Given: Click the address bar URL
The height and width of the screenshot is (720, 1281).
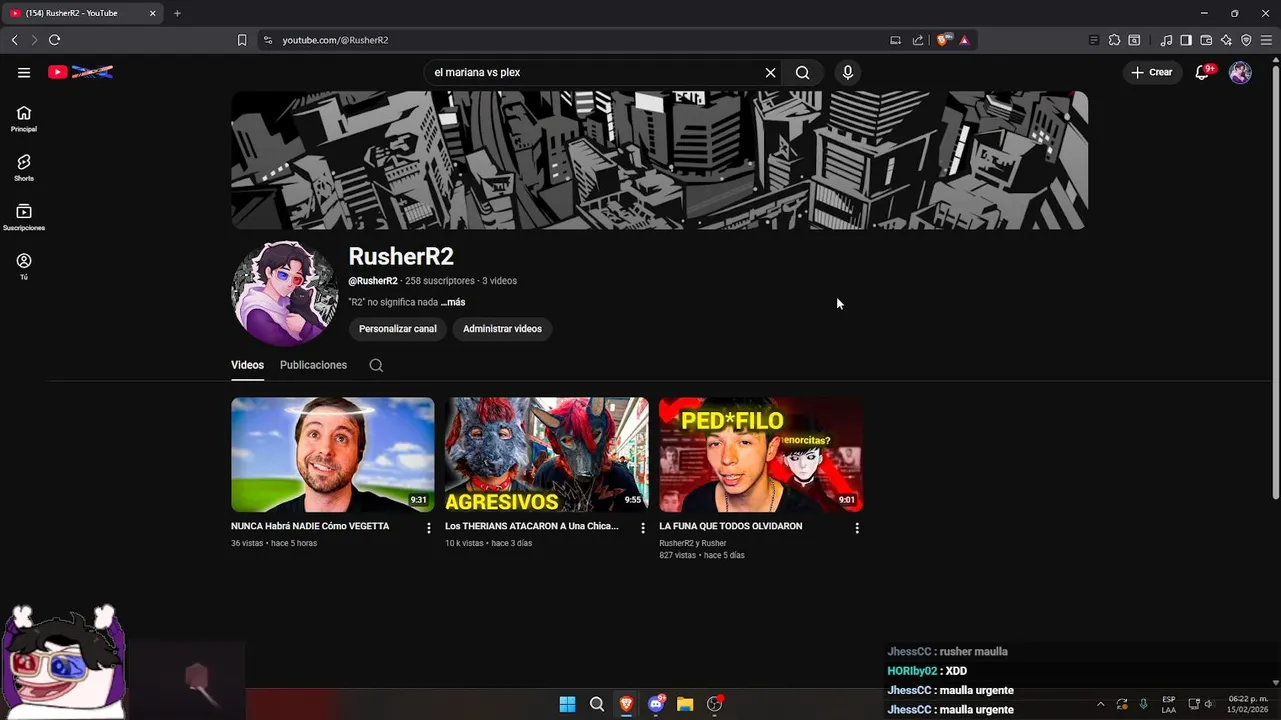Looking at the screenshot, I should (x=335, y=40).
